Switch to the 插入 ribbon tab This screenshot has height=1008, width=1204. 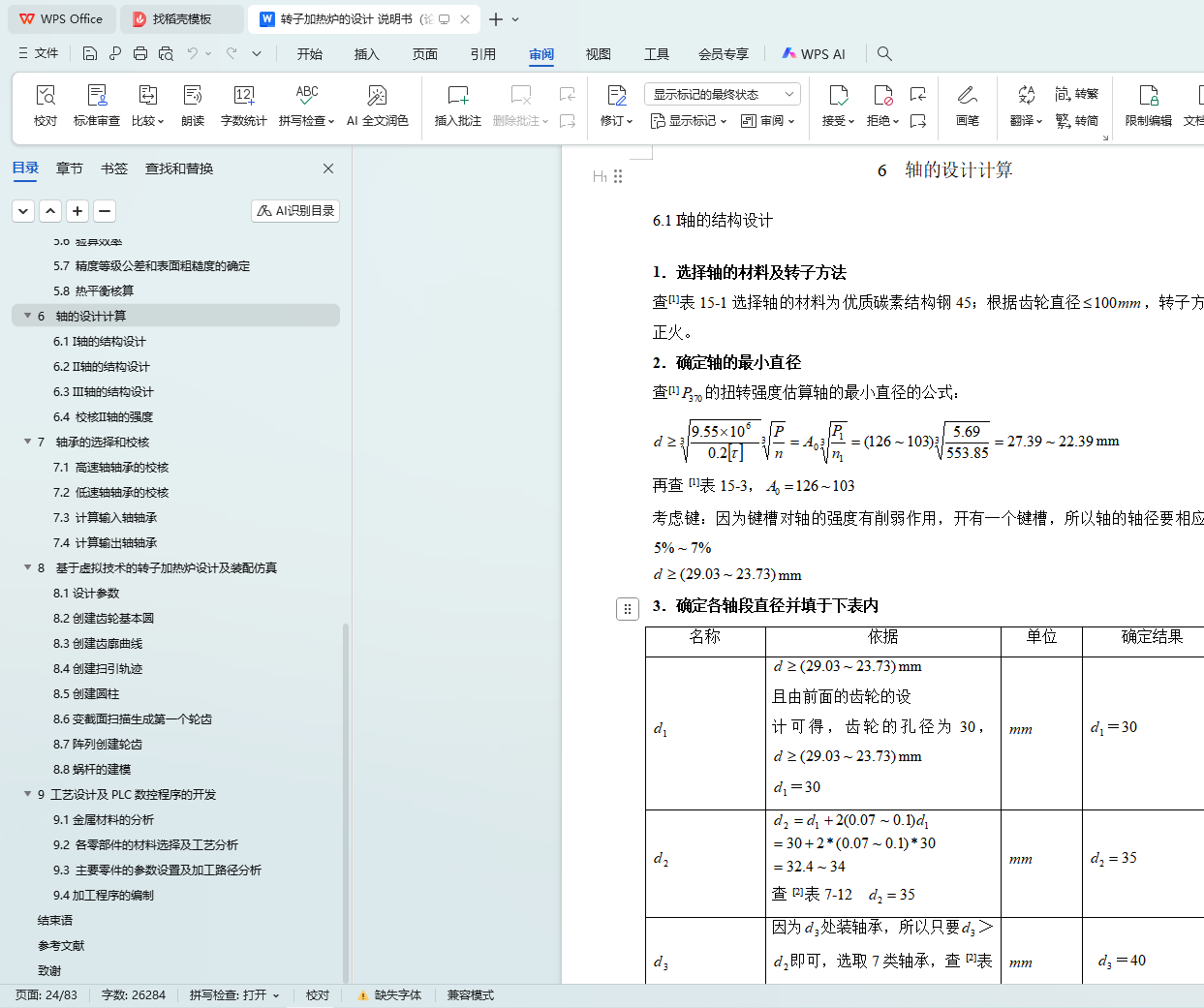tap(367, 54)
